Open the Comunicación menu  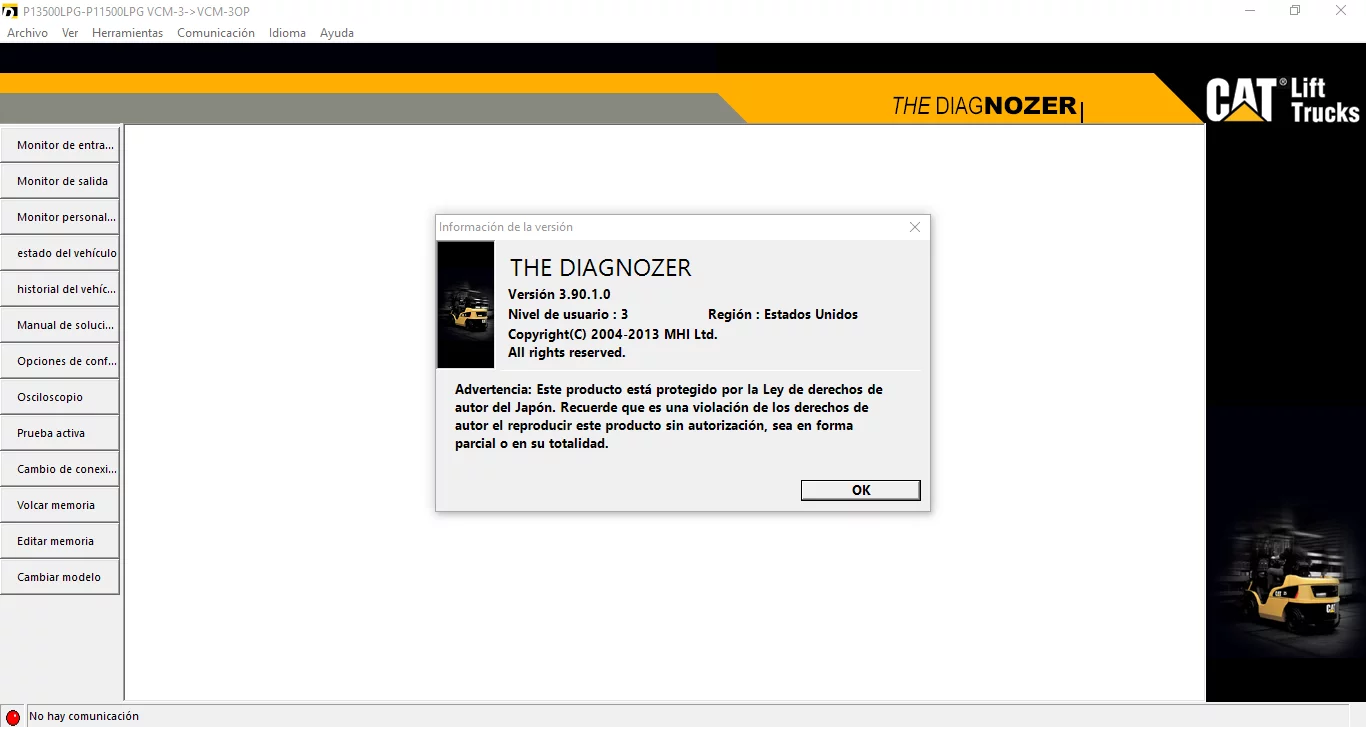click(215, 32)
